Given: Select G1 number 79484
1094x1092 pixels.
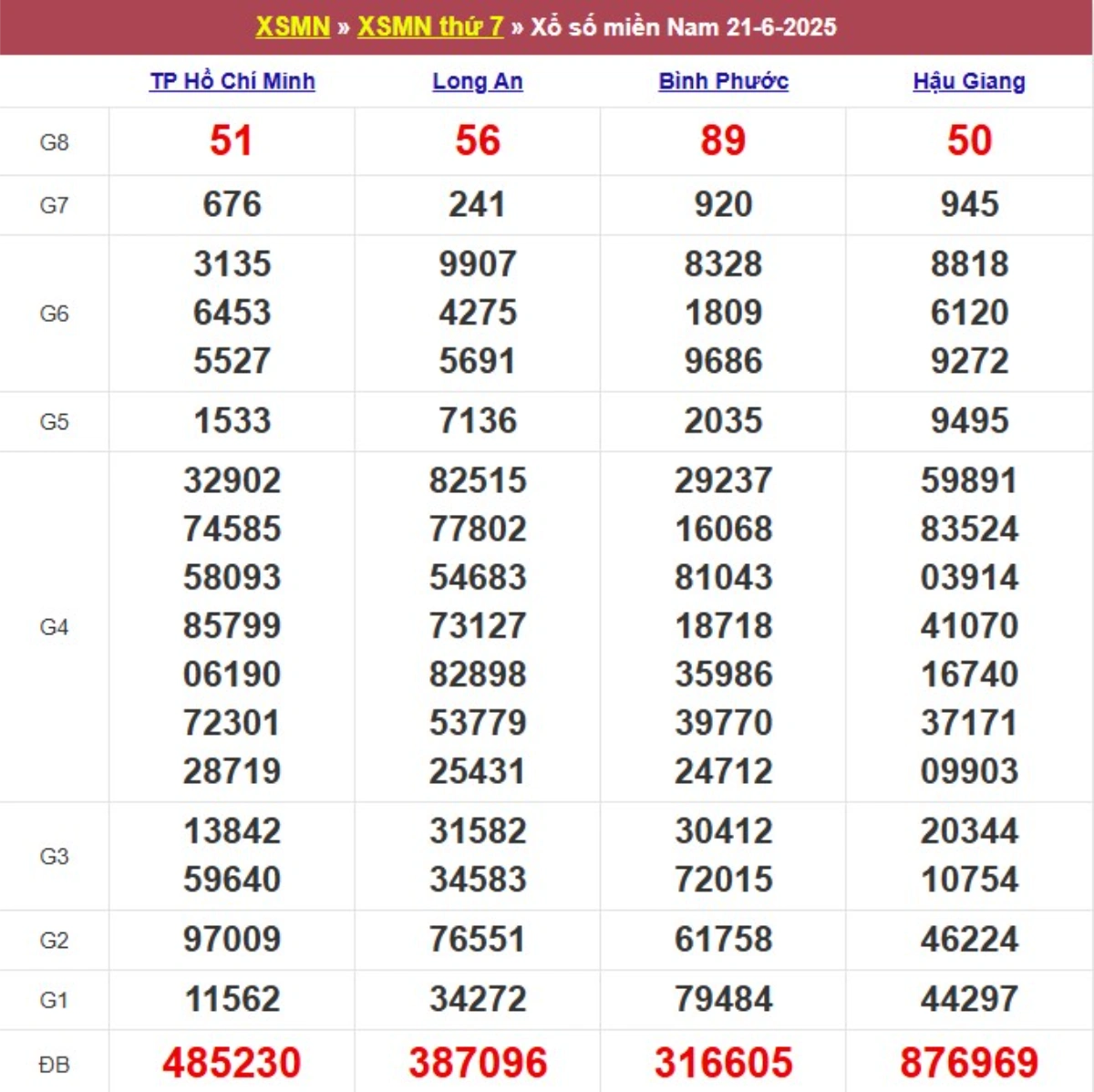Looking at the screenshot, I should coord(724,1000).
